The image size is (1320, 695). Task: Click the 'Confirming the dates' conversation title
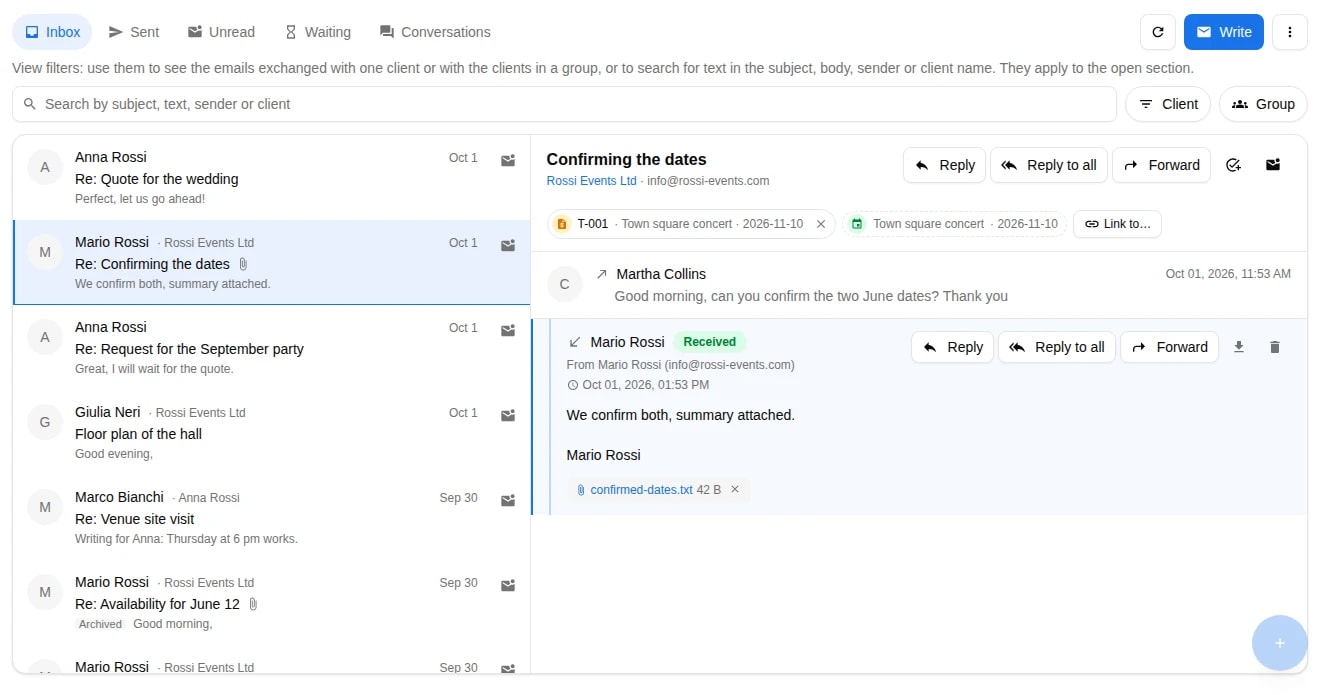coord(626,159)
